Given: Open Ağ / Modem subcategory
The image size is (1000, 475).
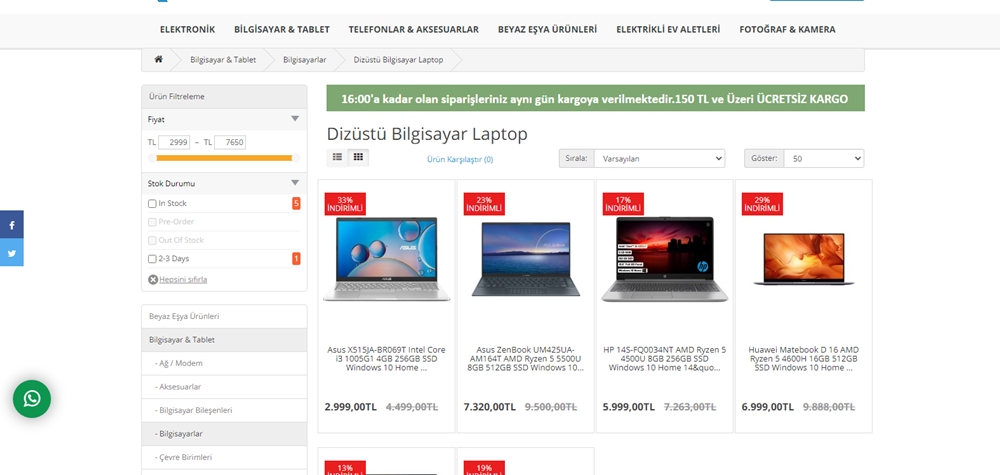Looking at the screenshot, I should tap(224, 363).
